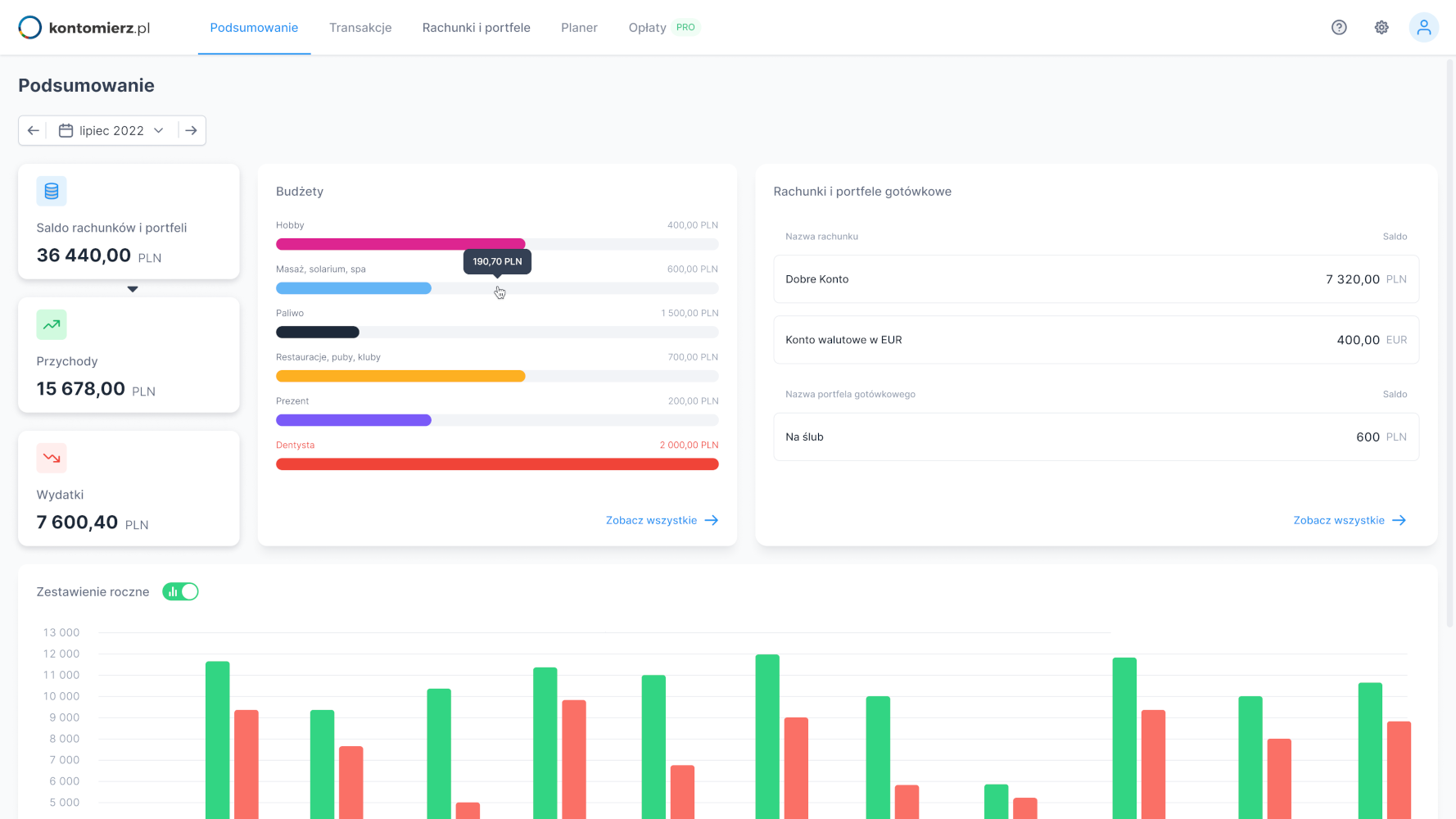Go to previous month with left arrow

click(x=34, y=130)
